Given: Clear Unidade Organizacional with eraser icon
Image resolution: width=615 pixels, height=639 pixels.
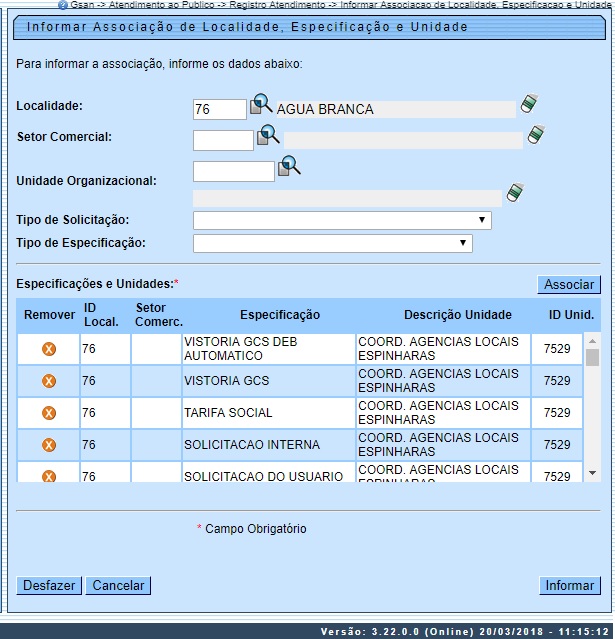Looking at the screenshot, I should (x=515, y=191).
